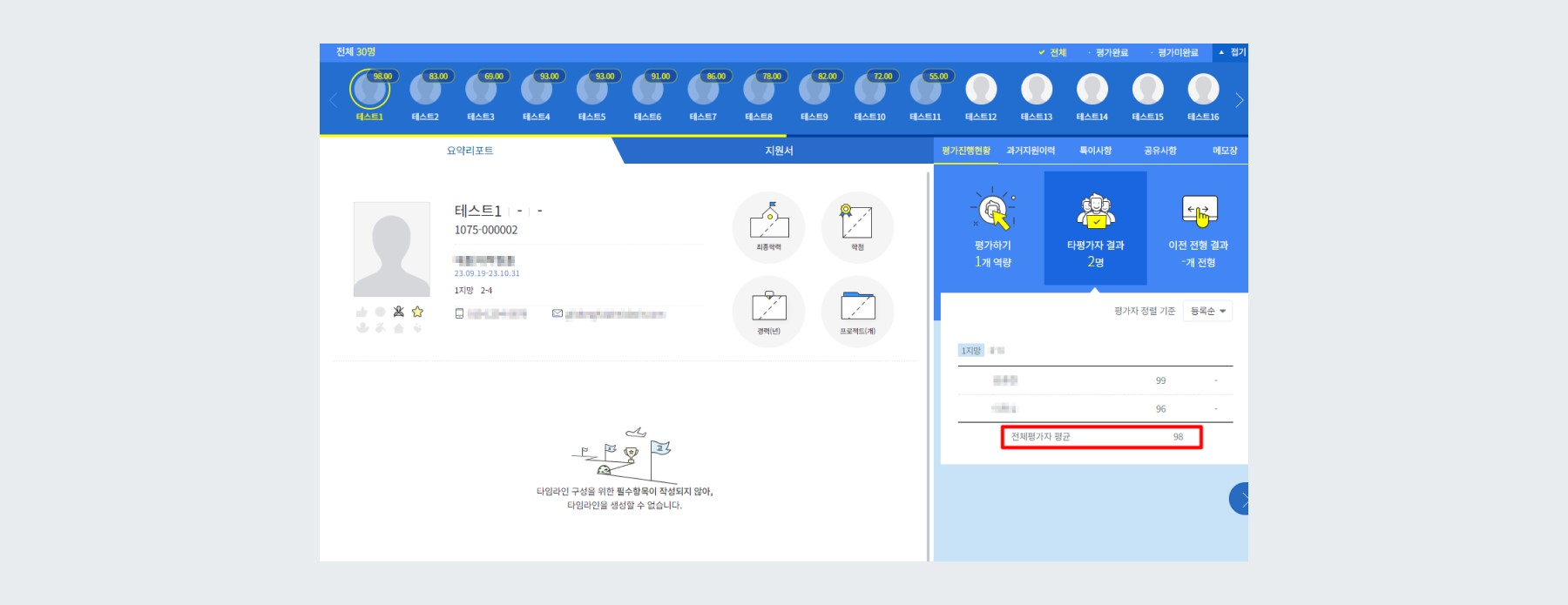
Task: Open 평가자 정렬 기준 등록순 dropdown
Action: (x=1207, y=311)
